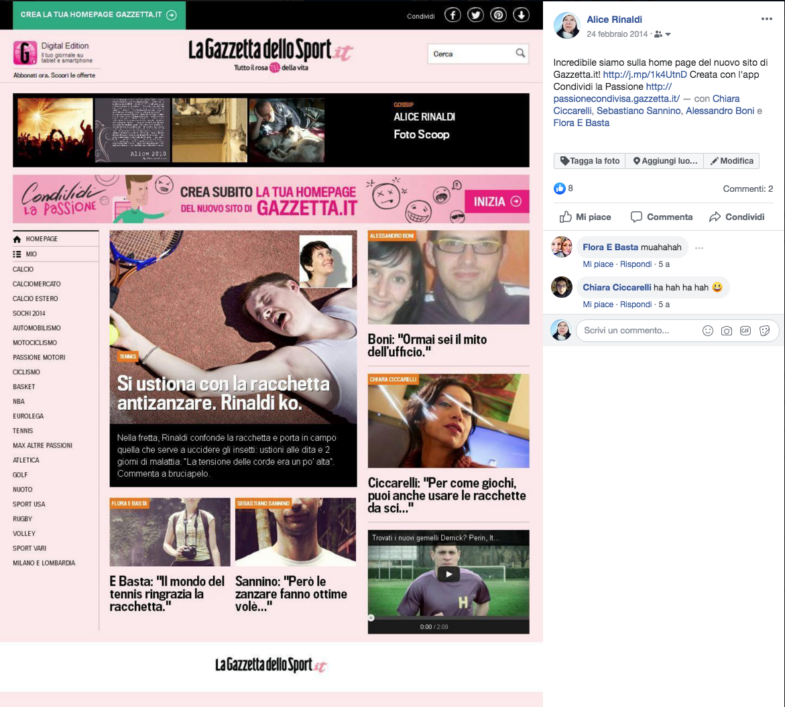The width and height of the screenshot is (785, 707).
Task: Open the Ciccarelli article photo
Action: tap(449, 421)
